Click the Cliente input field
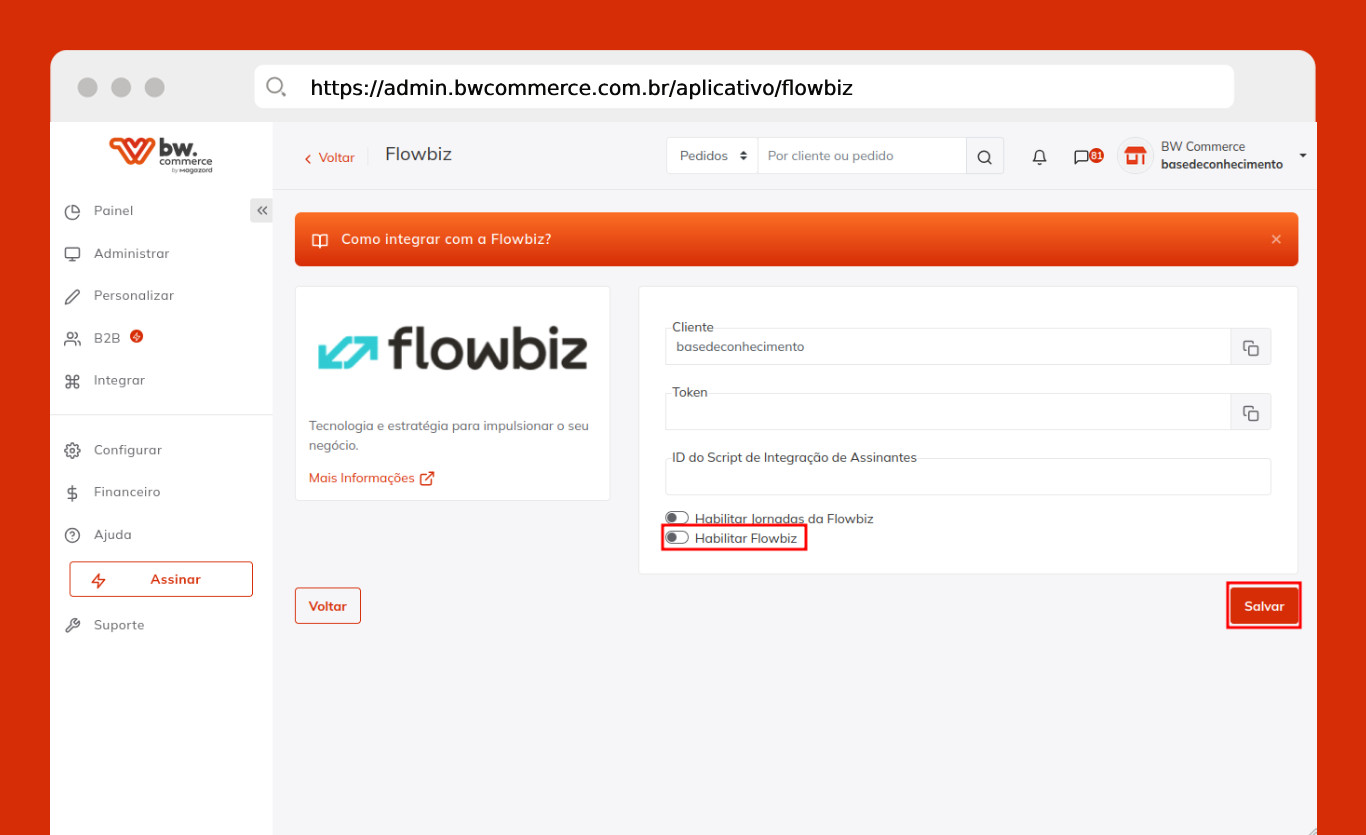Image resolution: width=1366 pixels, height=835 pixels. [x=948, y=347]
